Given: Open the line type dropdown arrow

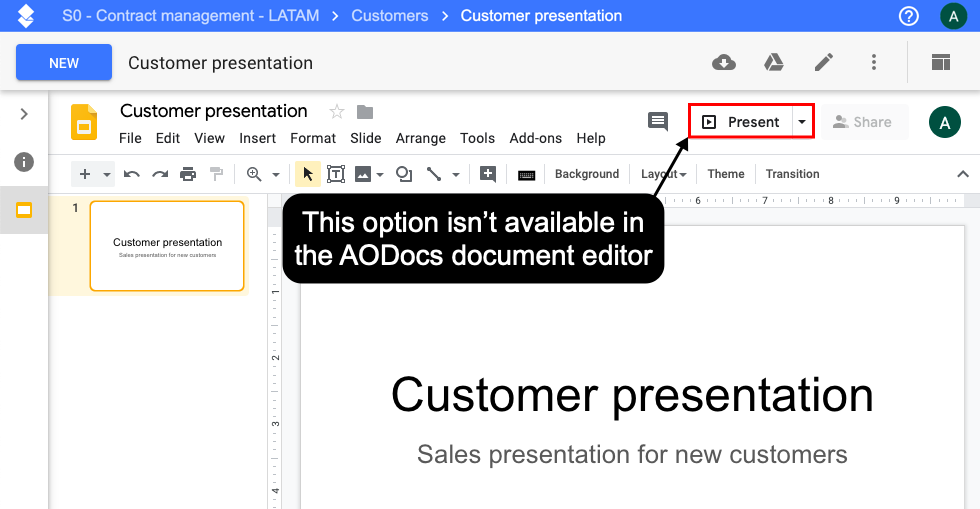Looking at the screenshot, I should [x=456, y=174].
